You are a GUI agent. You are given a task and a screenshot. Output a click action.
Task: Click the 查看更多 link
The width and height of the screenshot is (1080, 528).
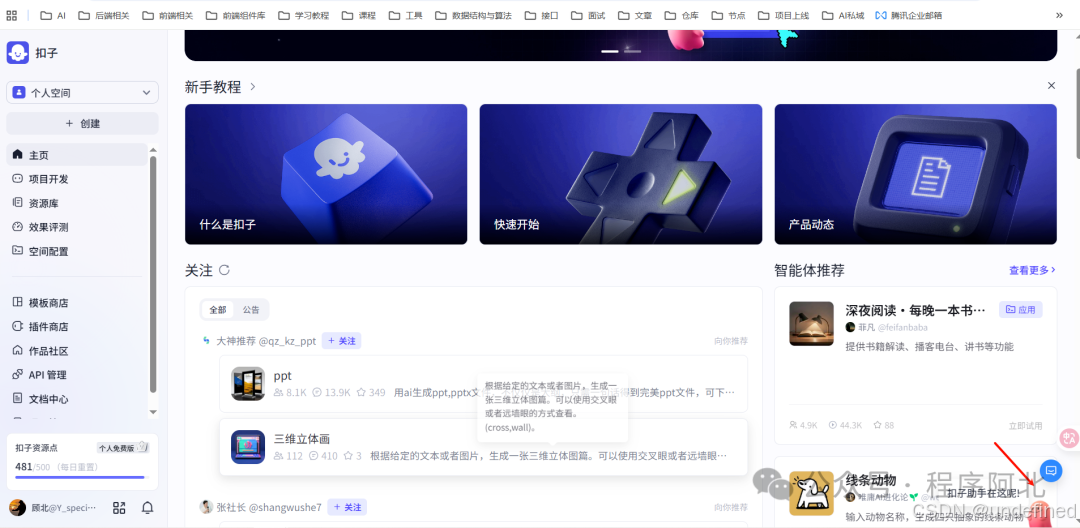click(x=1032, y=271)
